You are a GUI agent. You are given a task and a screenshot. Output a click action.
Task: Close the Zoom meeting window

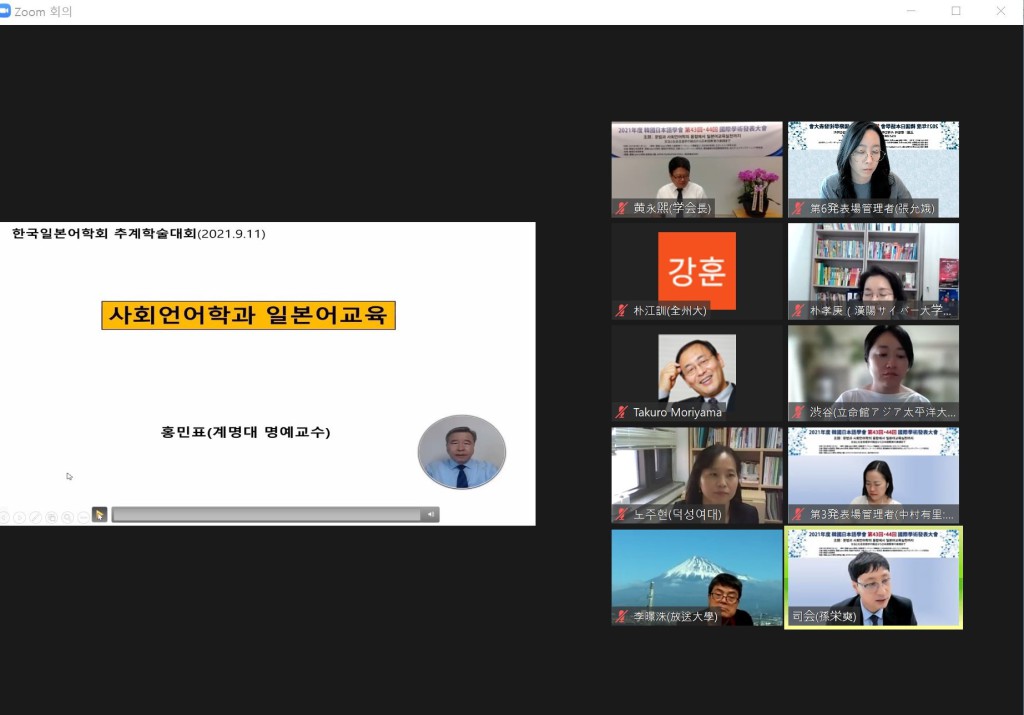pyautogui.click(x=1001, y=11)
